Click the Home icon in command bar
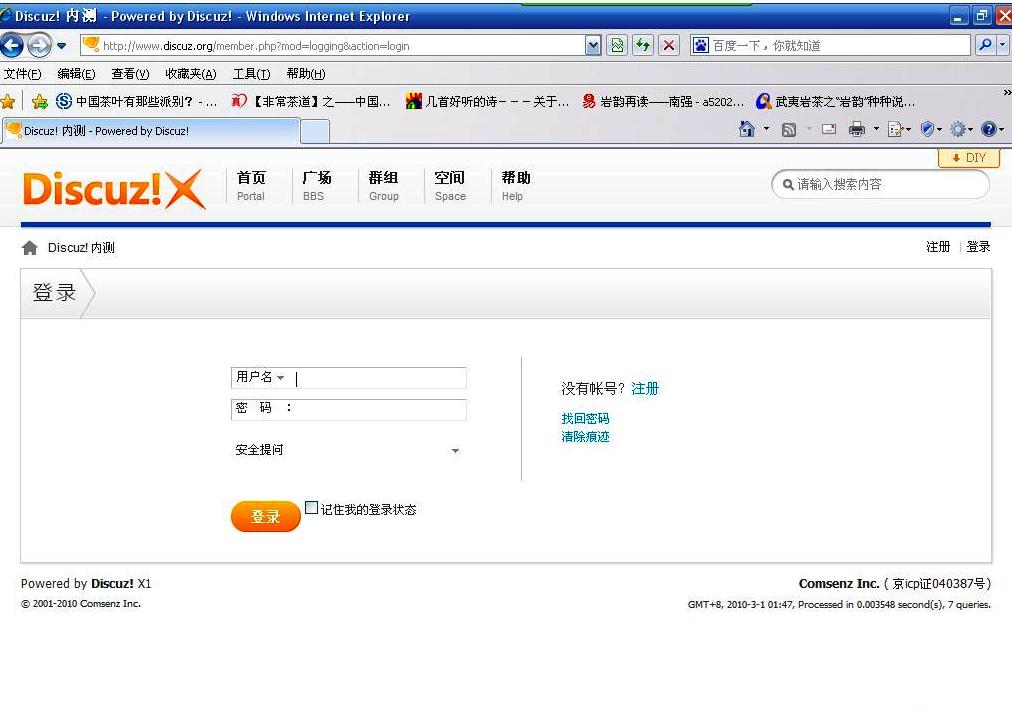 (x=747, y=129)
